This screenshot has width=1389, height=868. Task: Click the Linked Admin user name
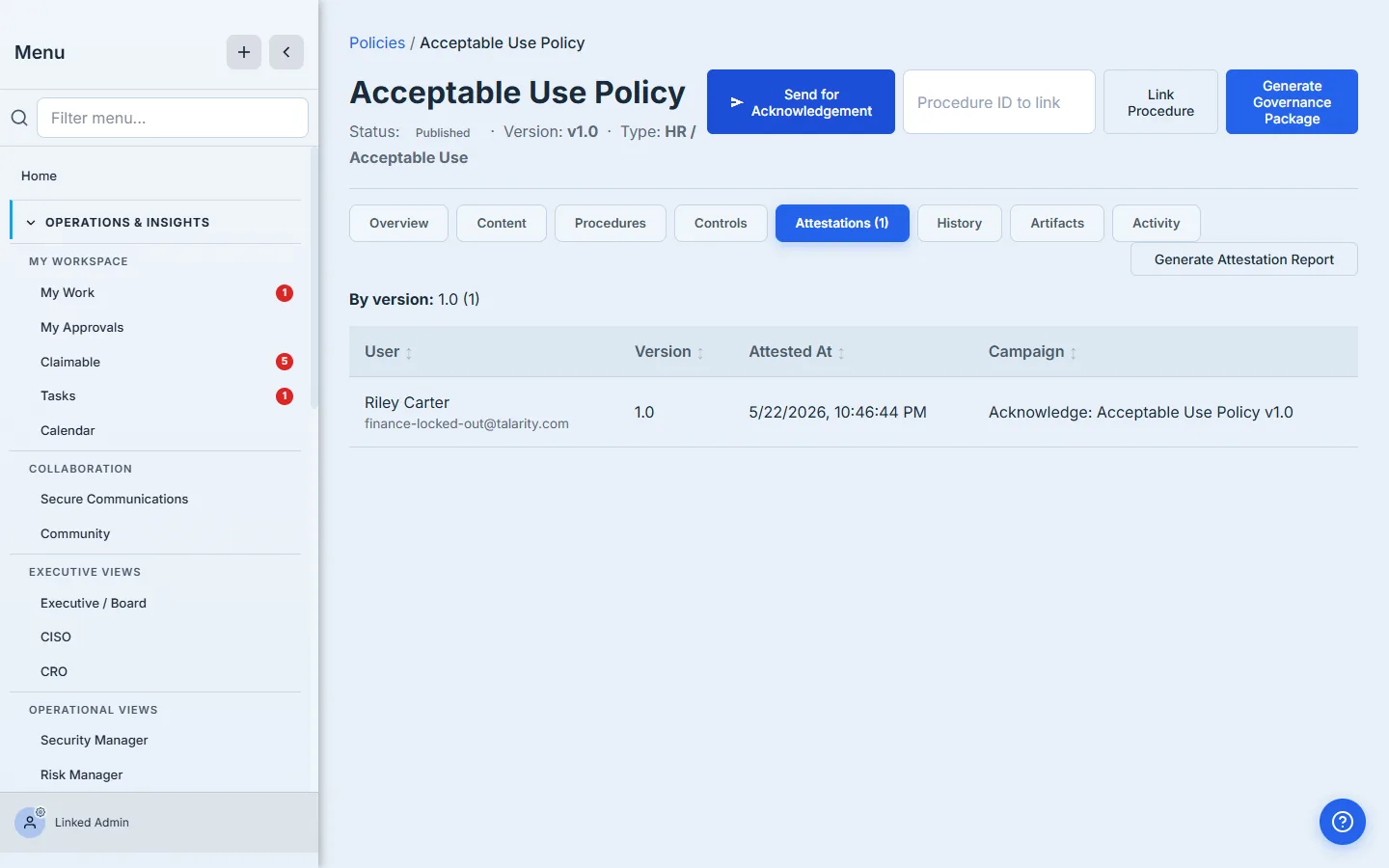tap(92, 823)
